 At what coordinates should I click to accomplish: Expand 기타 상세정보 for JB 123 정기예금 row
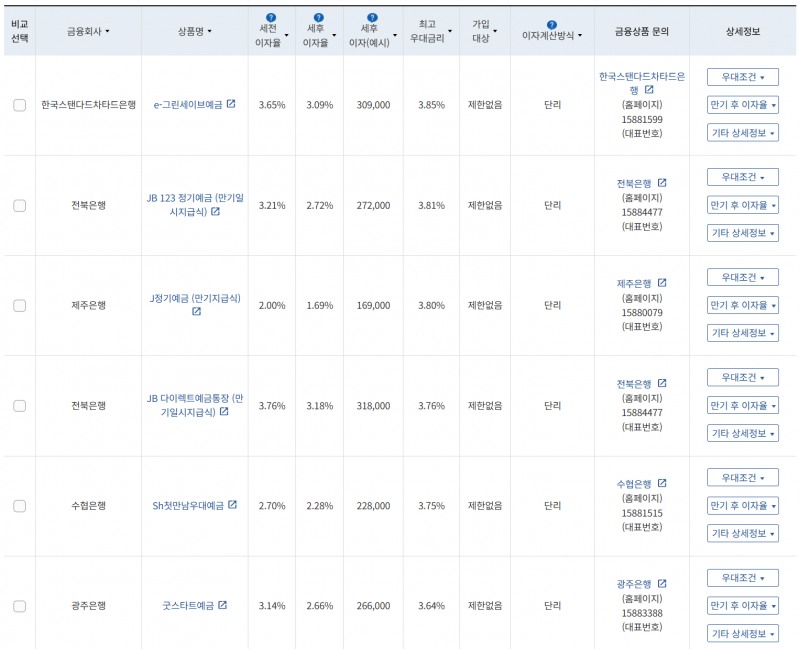[x=742, y=233]
